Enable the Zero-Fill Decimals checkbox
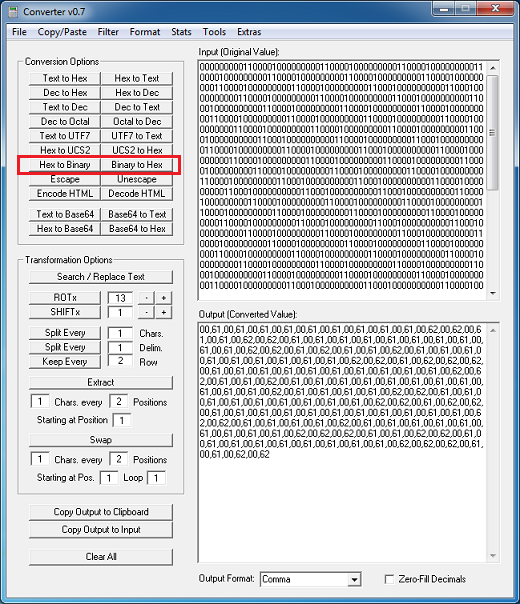The width and height of the screenshot is (520, 604). pyautogui.click(x=389, y=579)
